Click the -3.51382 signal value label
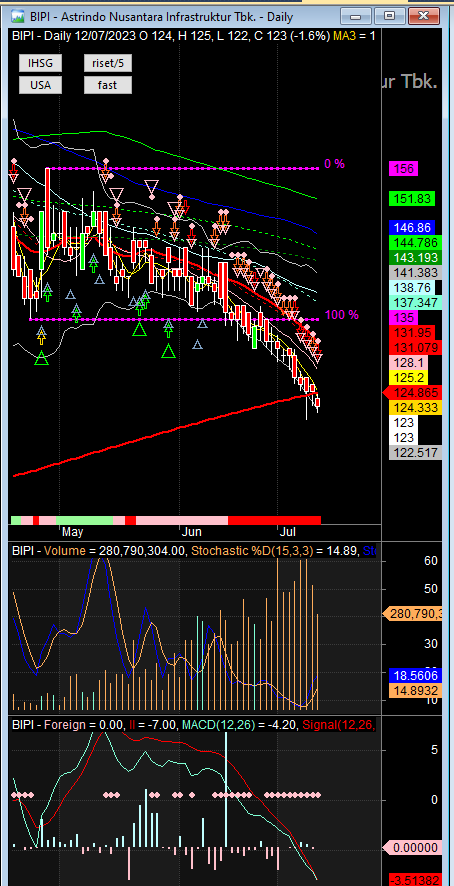The width and height of the screenshot is (454, 886). point(418,880)
